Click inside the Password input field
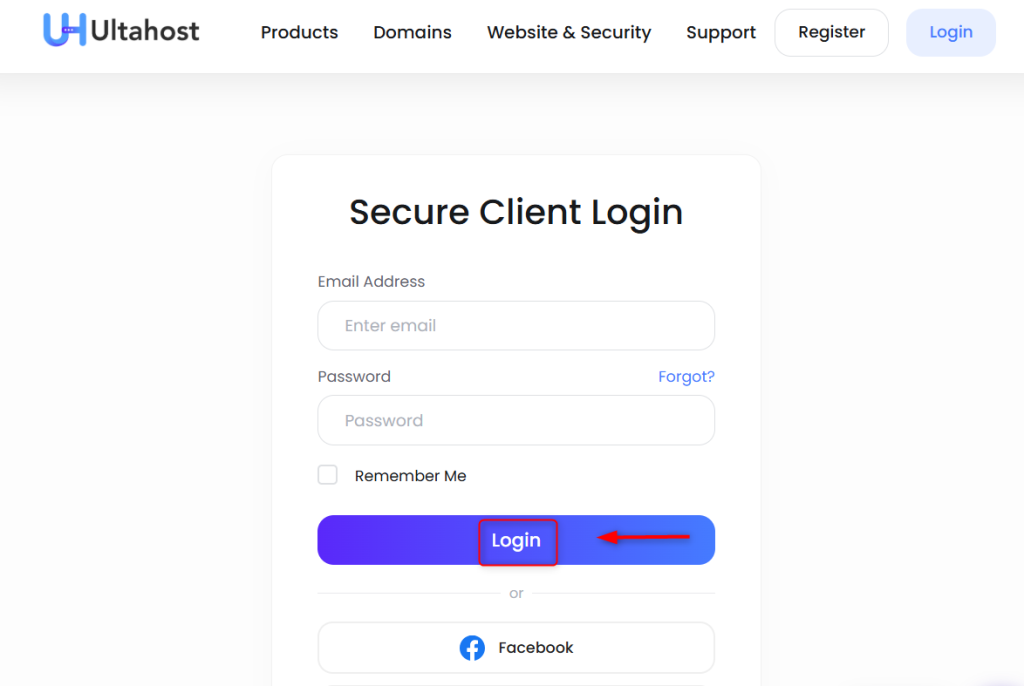This screenshot has height=686, width=1024. pyautogui.click(x=515, y=420)
